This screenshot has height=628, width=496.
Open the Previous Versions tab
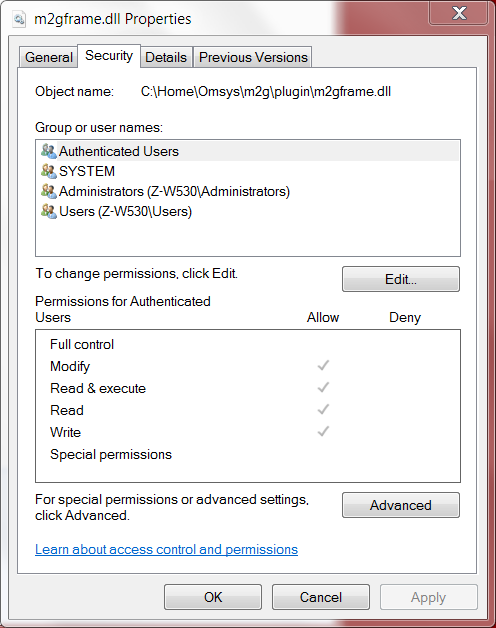point(253,57)
